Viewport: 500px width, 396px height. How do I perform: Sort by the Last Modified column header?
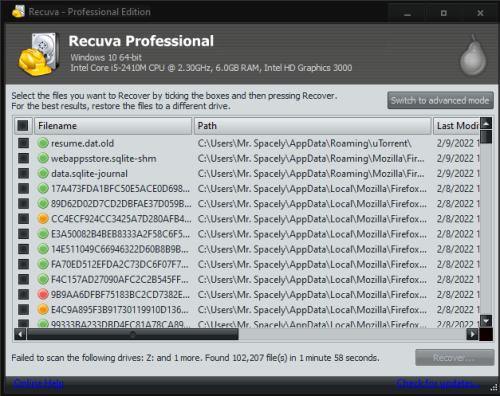456,126
